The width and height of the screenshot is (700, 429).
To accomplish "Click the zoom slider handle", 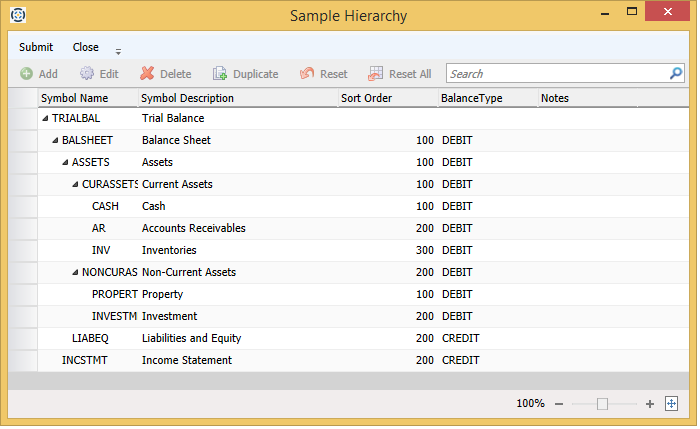I will point(602,404).
